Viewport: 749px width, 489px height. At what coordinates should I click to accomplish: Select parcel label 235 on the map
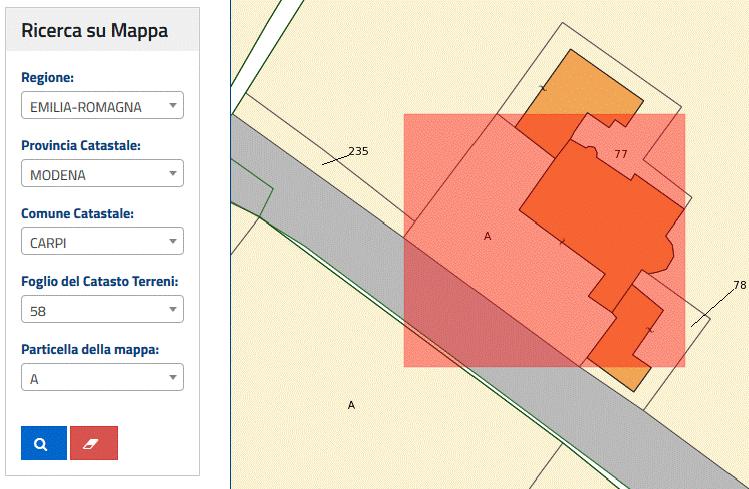tap(358, 151)
